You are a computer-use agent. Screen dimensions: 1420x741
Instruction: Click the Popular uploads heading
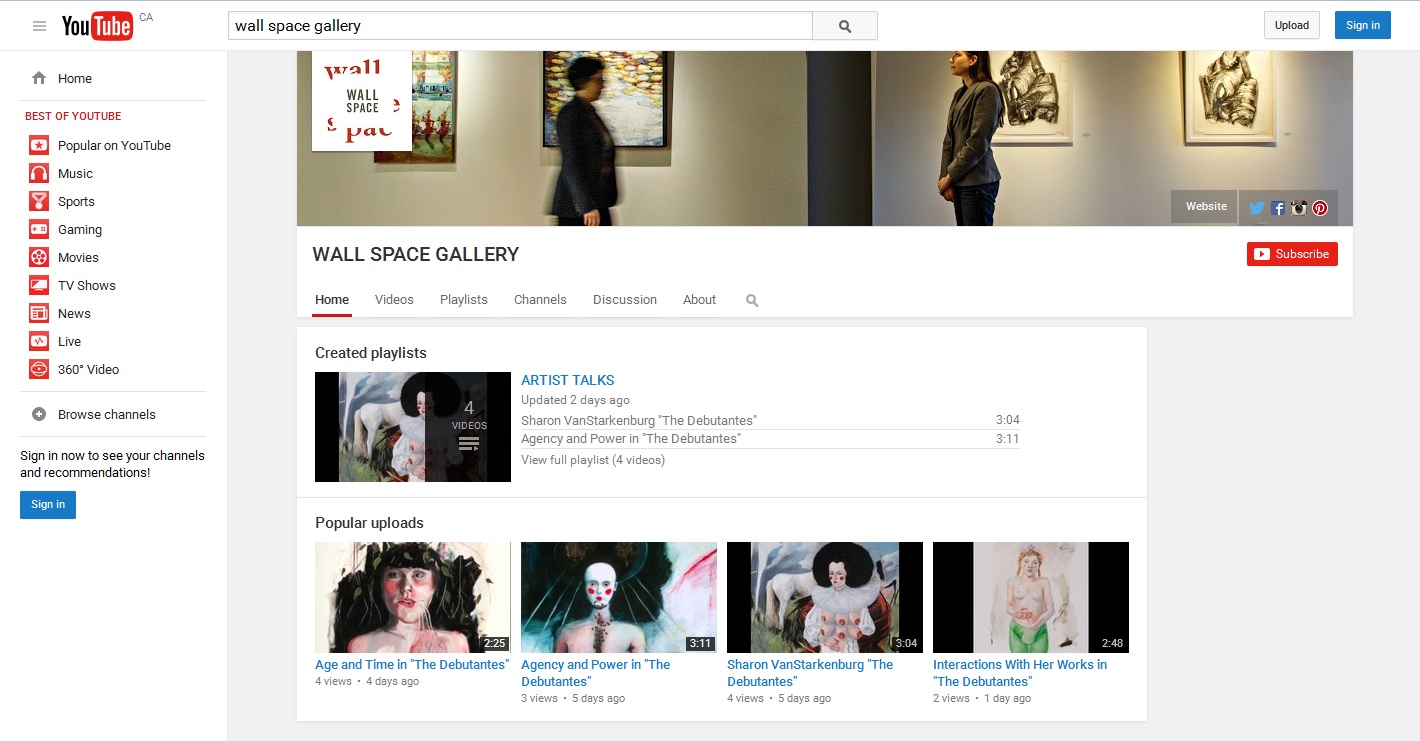tap(369, 523)
